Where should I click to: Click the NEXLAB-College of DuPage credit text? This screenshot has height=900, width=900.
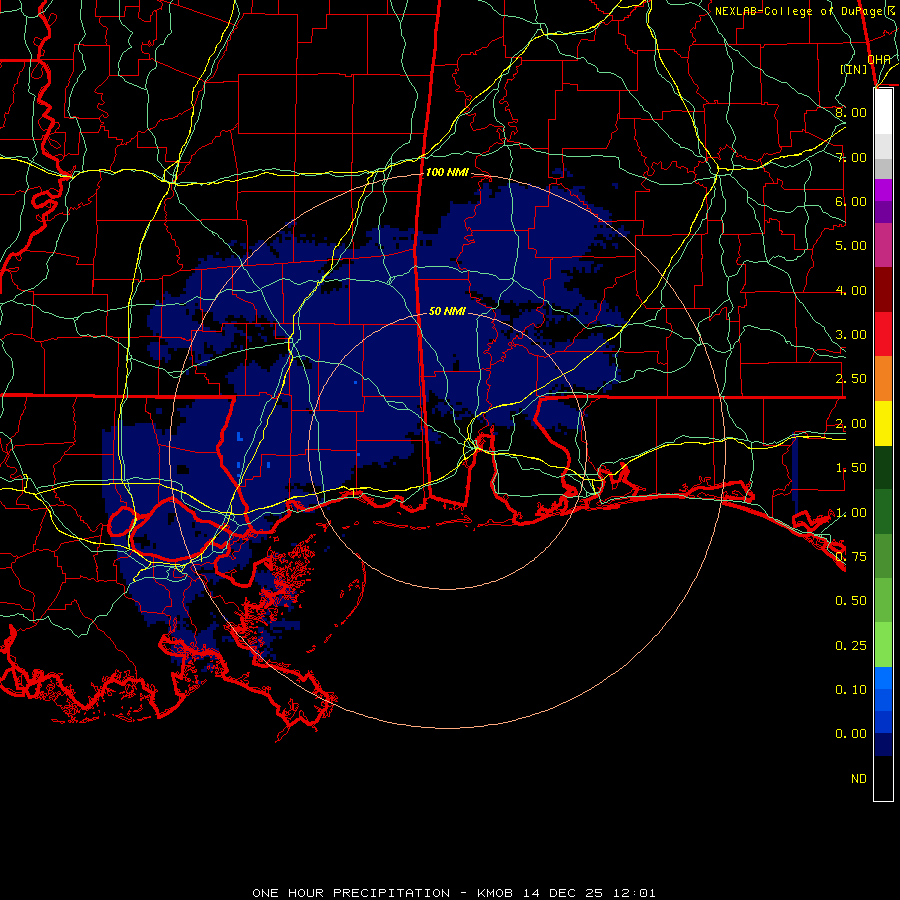(807, 11)
